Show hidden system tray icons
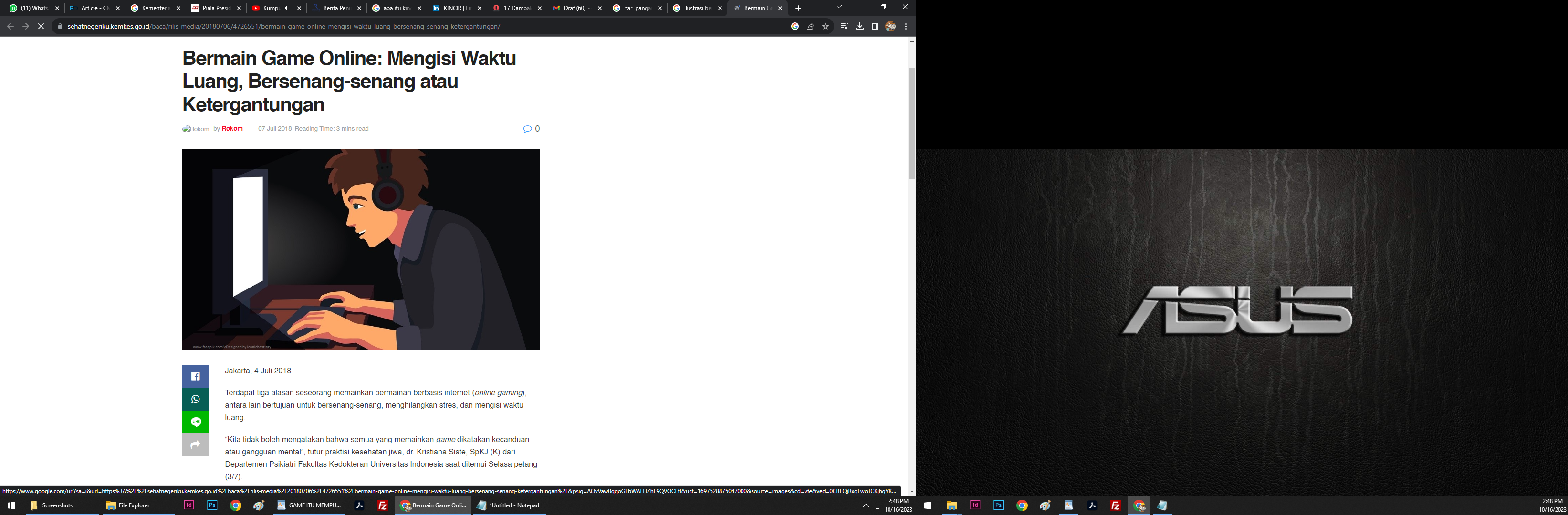 [x=866, y=505]
